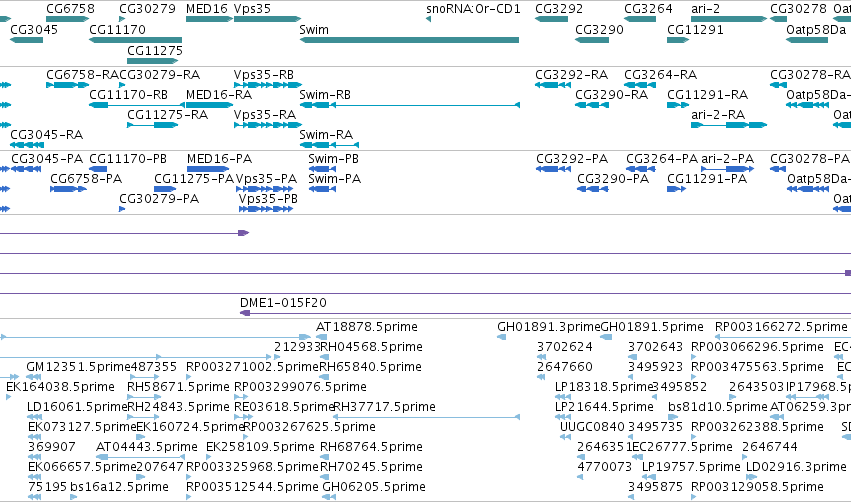
Task: Select the CG3290-PA protein label
Action: coord(613,179)
